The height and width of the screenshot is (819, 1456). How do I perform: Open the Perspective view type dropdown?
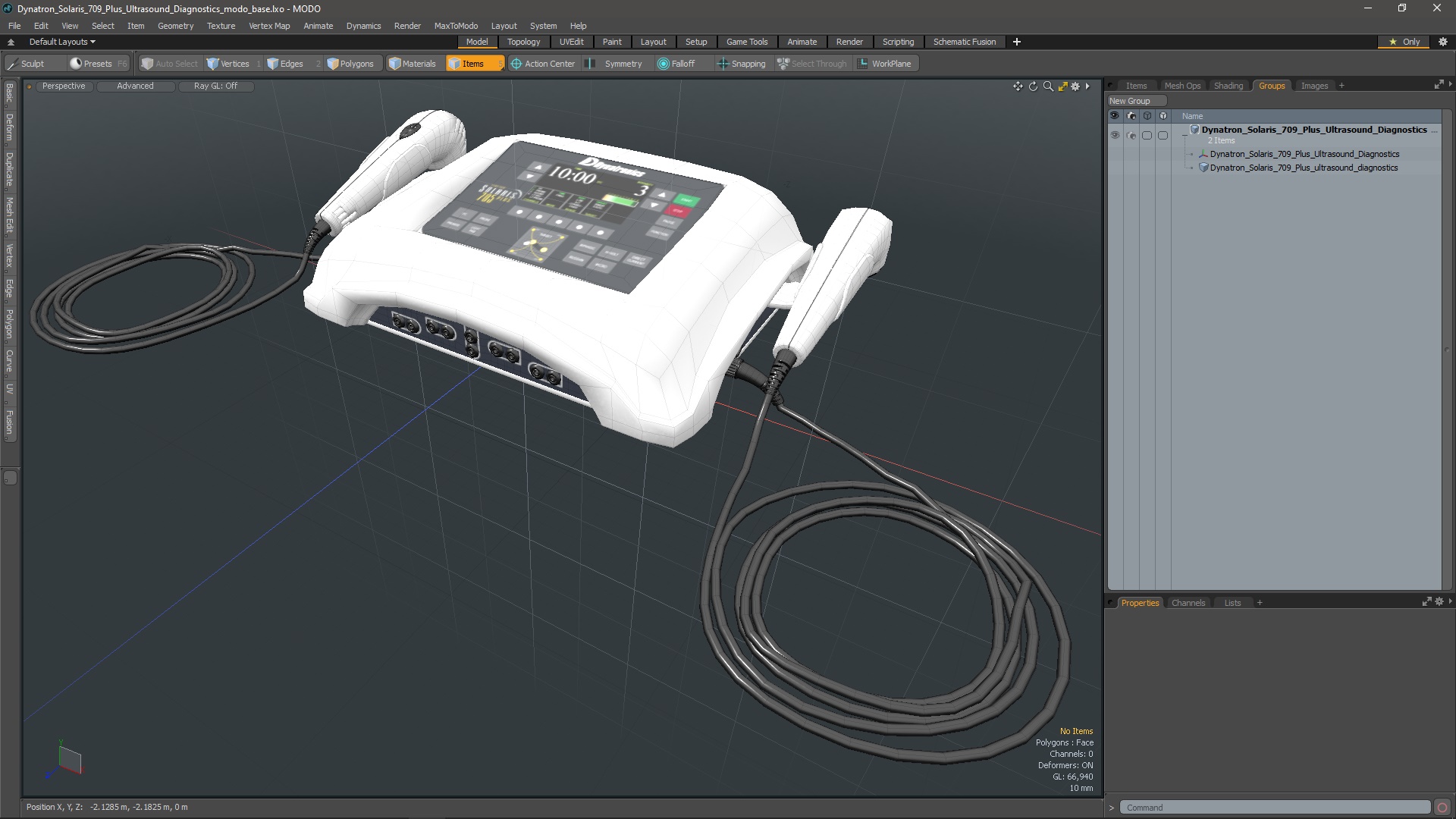pyautogui.click(x=64, y=86)
